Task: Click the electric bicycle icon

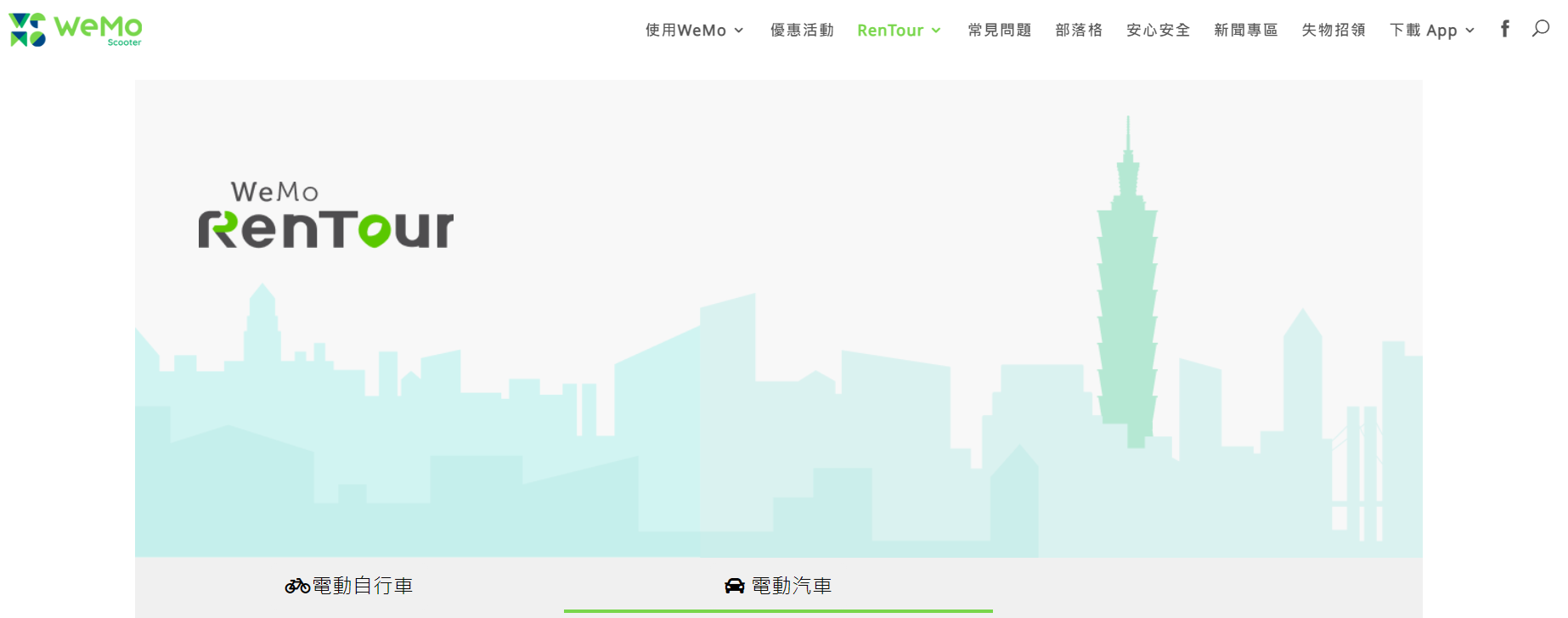Action: tap(297, 586)
